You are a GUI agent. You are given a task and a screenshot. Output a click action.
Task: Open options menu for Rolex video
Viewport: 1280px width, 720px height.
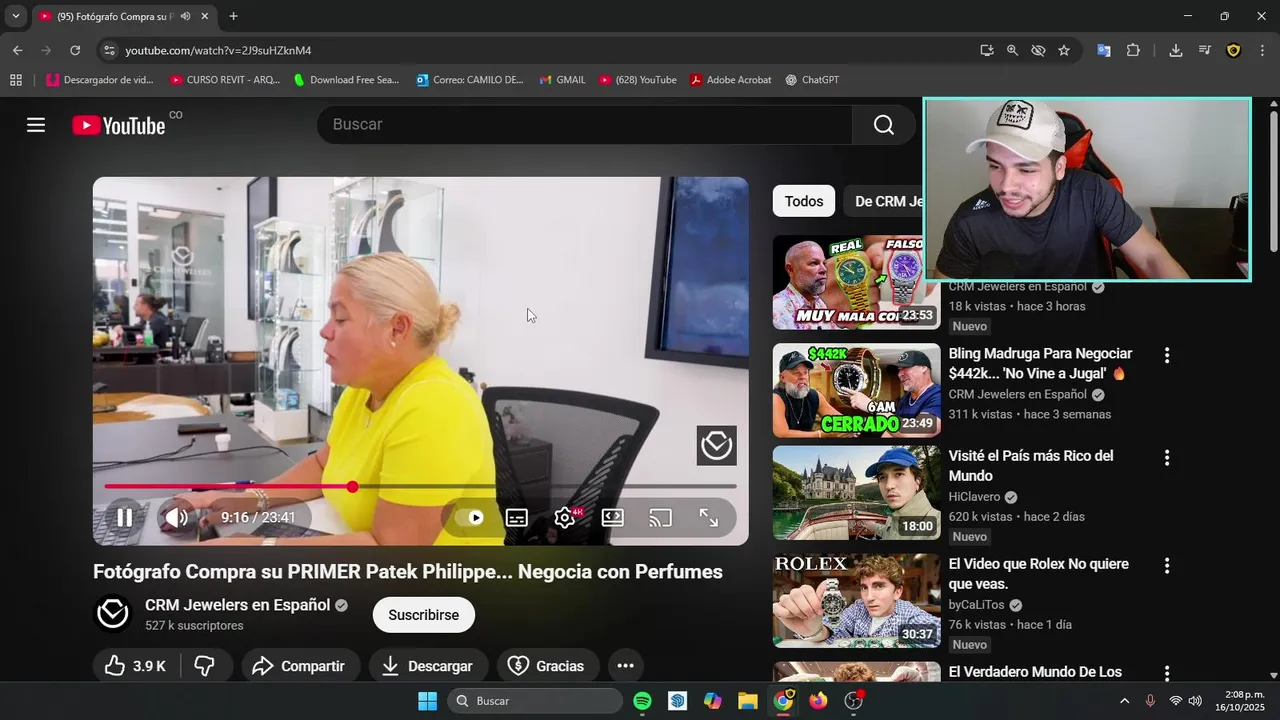tap(1166, 565)
